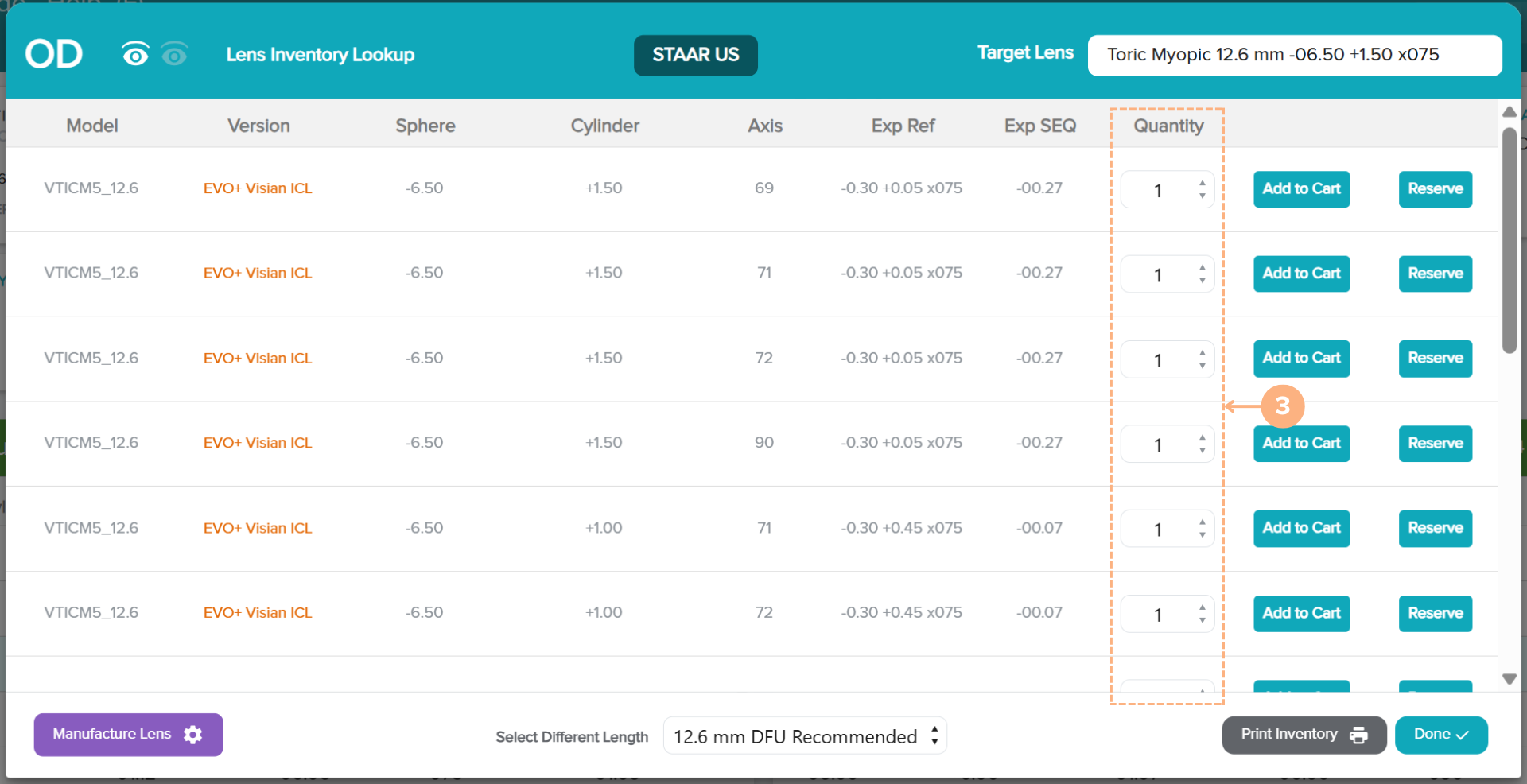The height and width of the screenshot is (784, 1527).
Task: Open EVO+ Visian ICL link in first row
Action: coord(258,188)
